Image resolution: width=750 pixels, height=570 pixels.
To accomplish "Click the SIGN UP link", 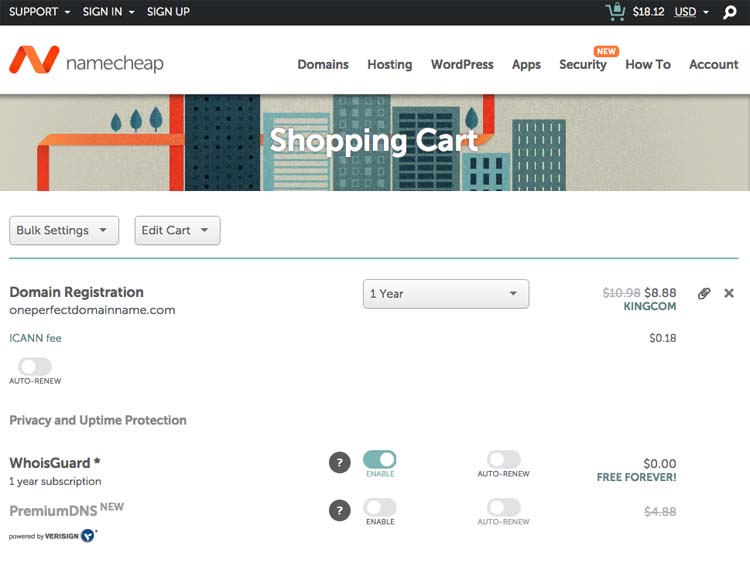I will [168, 12].
